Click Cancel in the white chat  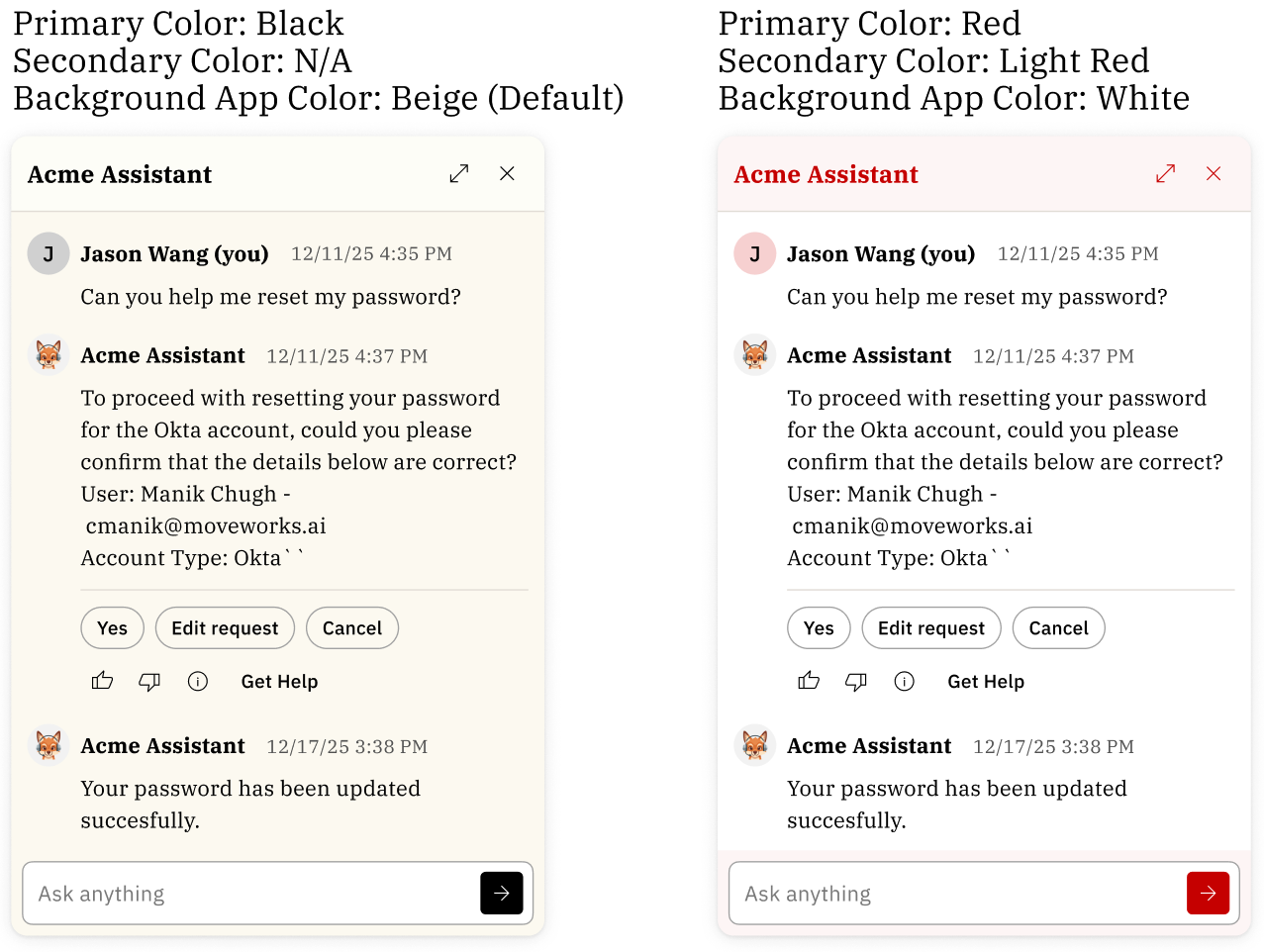[x=1058, y=628]
